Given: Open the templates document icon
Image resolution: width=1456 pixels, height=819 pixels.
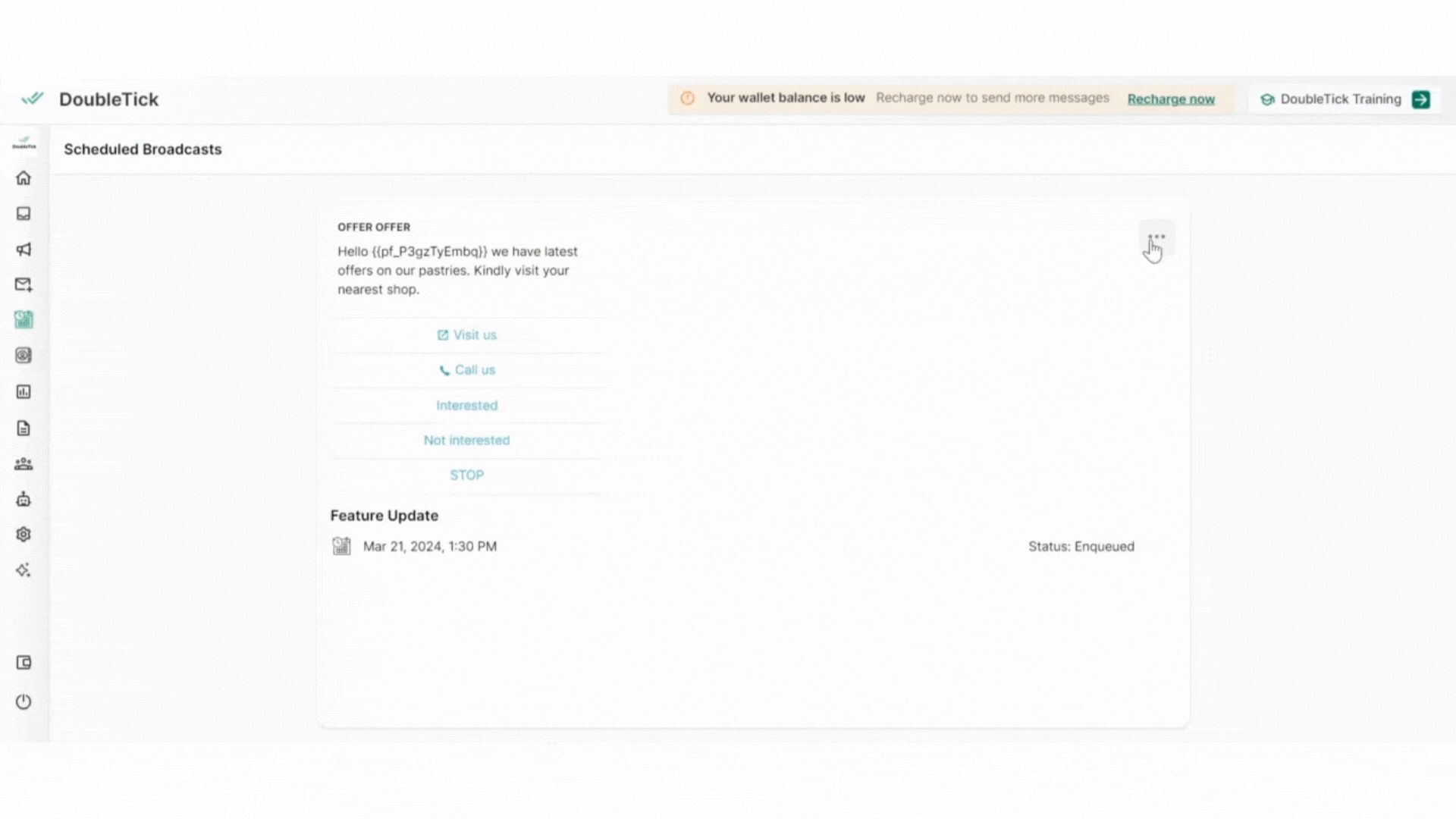Looking at the screenshot, I should pyautogui.click(x=24, y=428).
